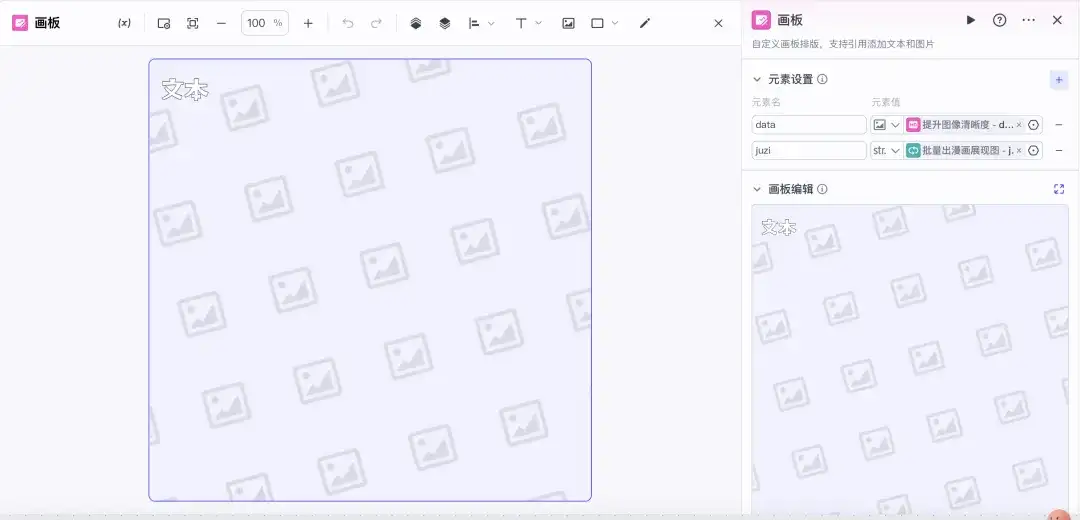Image resolution: width=1080 pixels, height=520 pixels.
Task: Delete the data element row
Action: point(1059,125)
